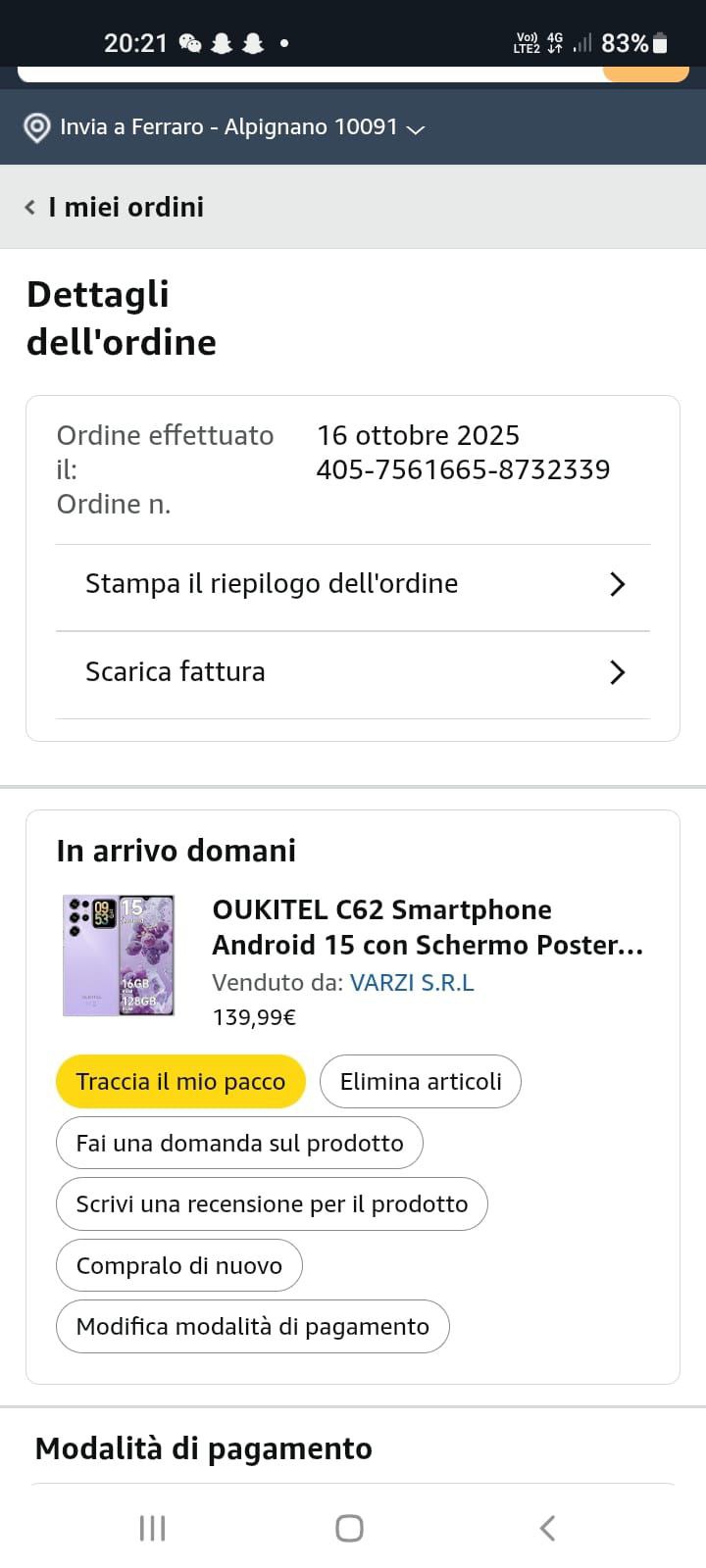Viewport: 706px width, 1568px height.
Task: Tap Android back navigation icon
Action: [547, 1528]
